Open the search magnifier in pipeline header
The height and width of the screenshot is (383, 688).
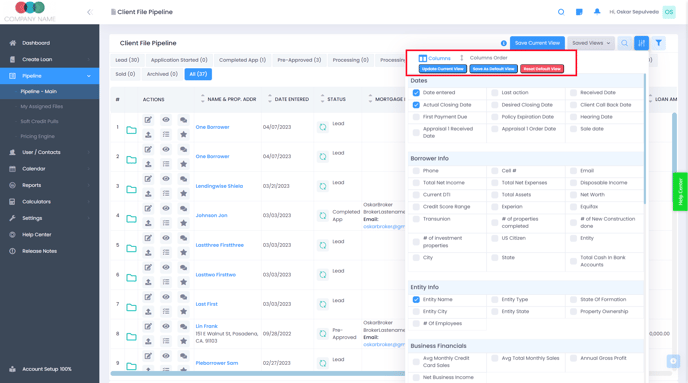(x=624, y=43)
